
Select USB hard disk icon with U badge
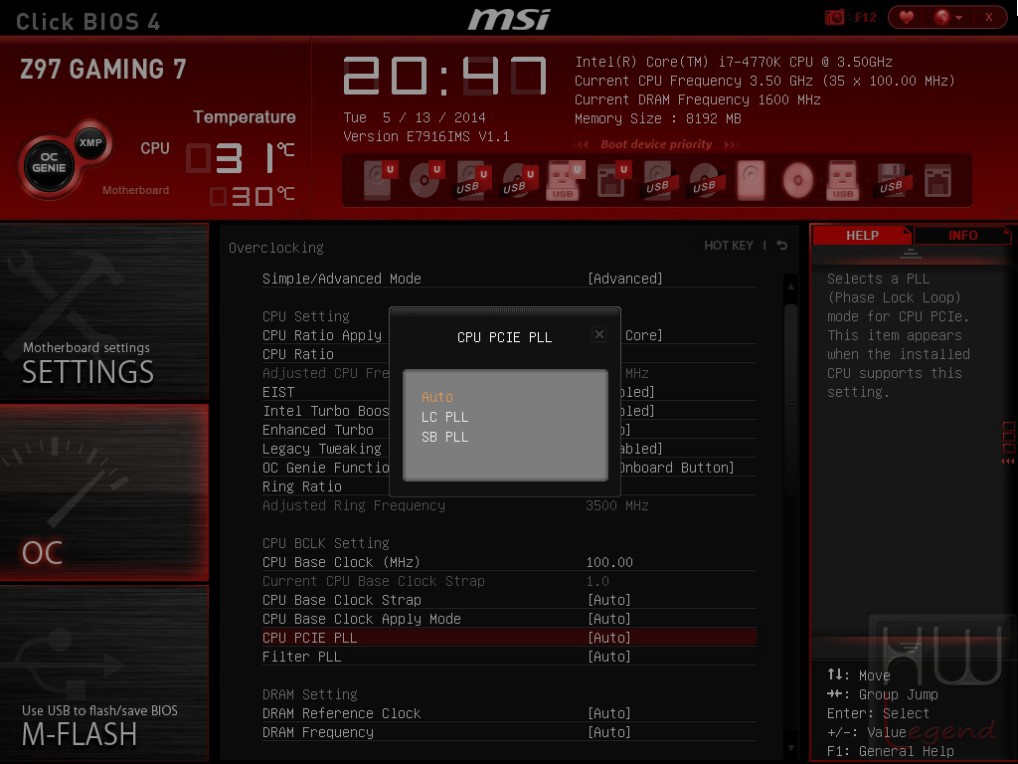pos(472,180)
